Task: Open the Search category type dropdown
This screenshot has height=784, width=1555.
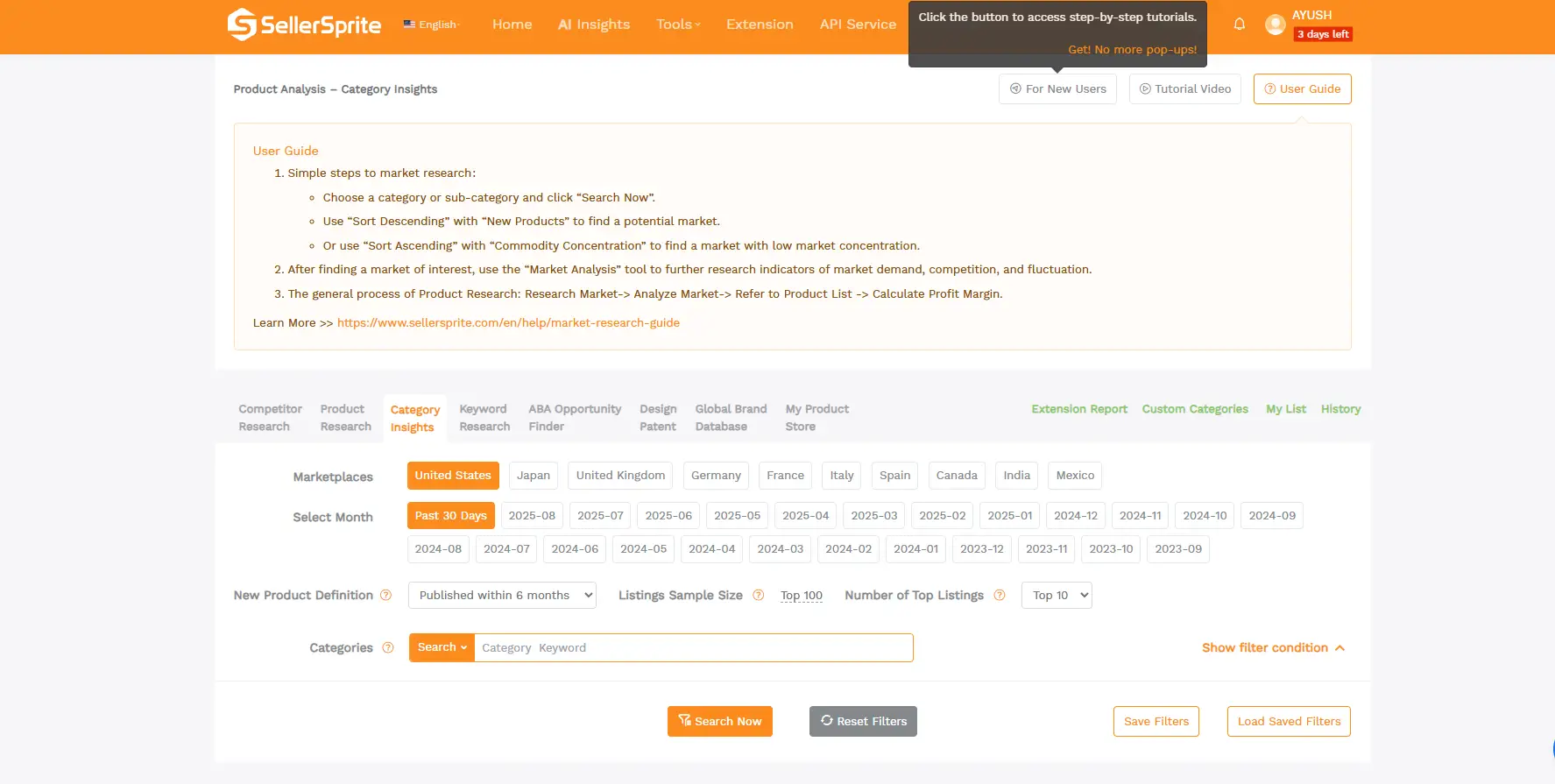Action: point(442,648)
